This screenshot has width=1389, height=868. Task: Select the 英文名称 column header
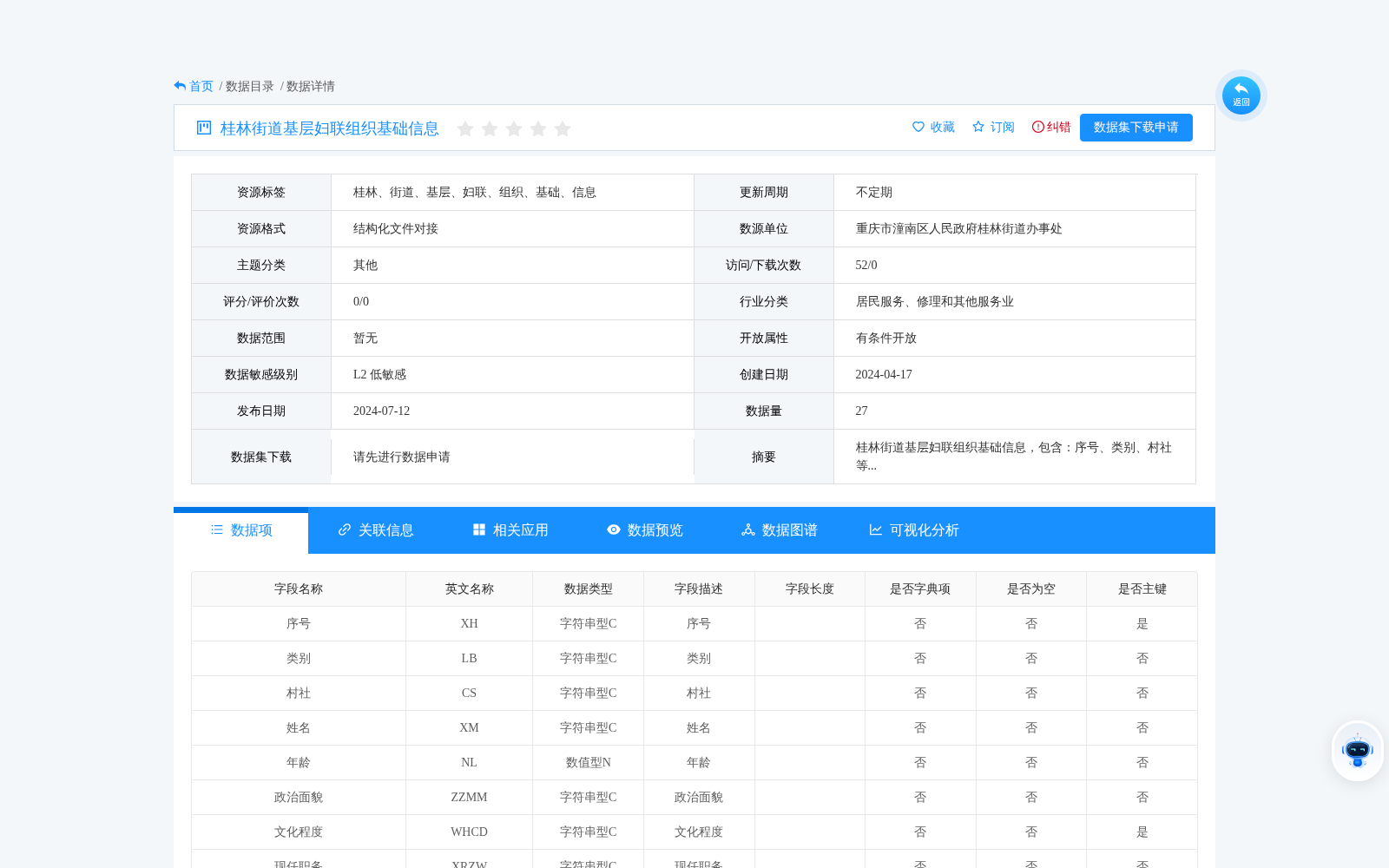click(470, 589)
